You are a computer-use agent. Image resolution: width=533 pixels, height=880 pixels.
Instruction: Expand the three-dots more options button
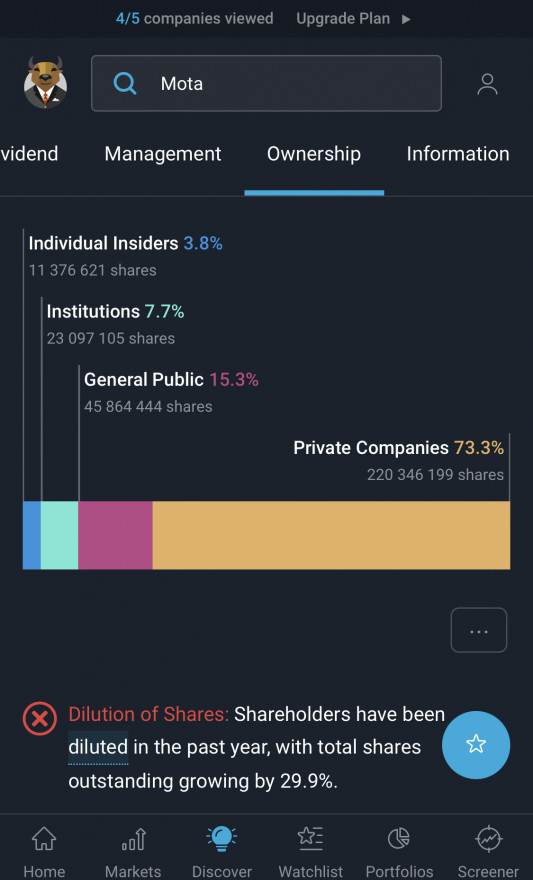point(479,630)
